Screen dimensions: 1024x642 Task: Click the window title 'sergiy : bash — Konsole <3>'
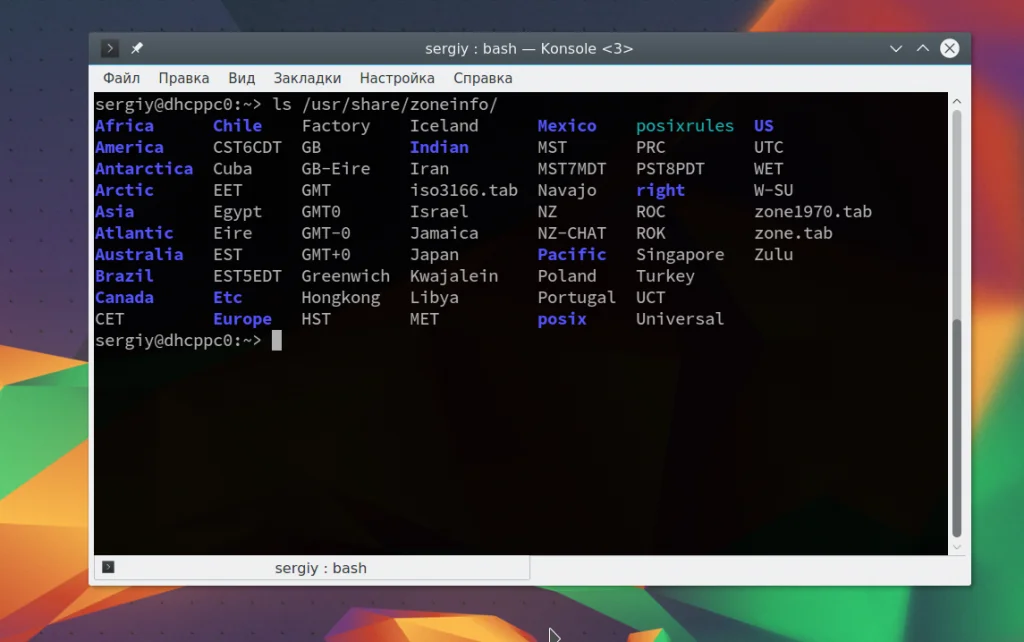(529, 49)
